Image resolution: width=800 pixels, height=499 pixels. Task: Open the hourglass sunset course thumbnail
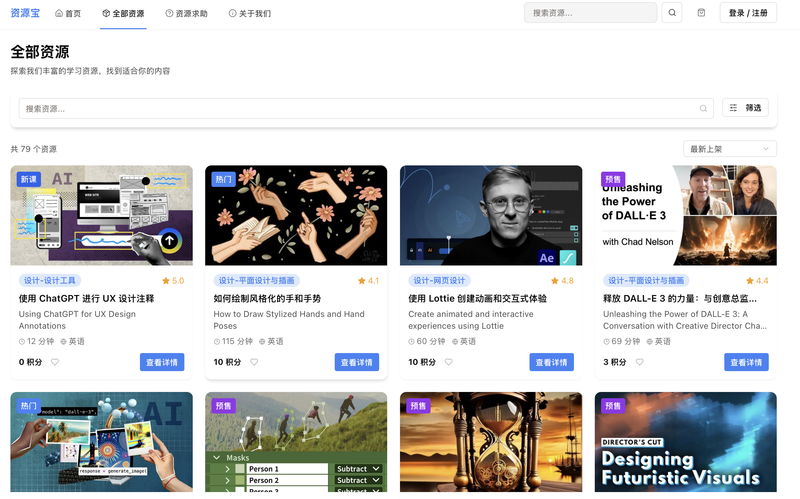[x=491, y=442]
